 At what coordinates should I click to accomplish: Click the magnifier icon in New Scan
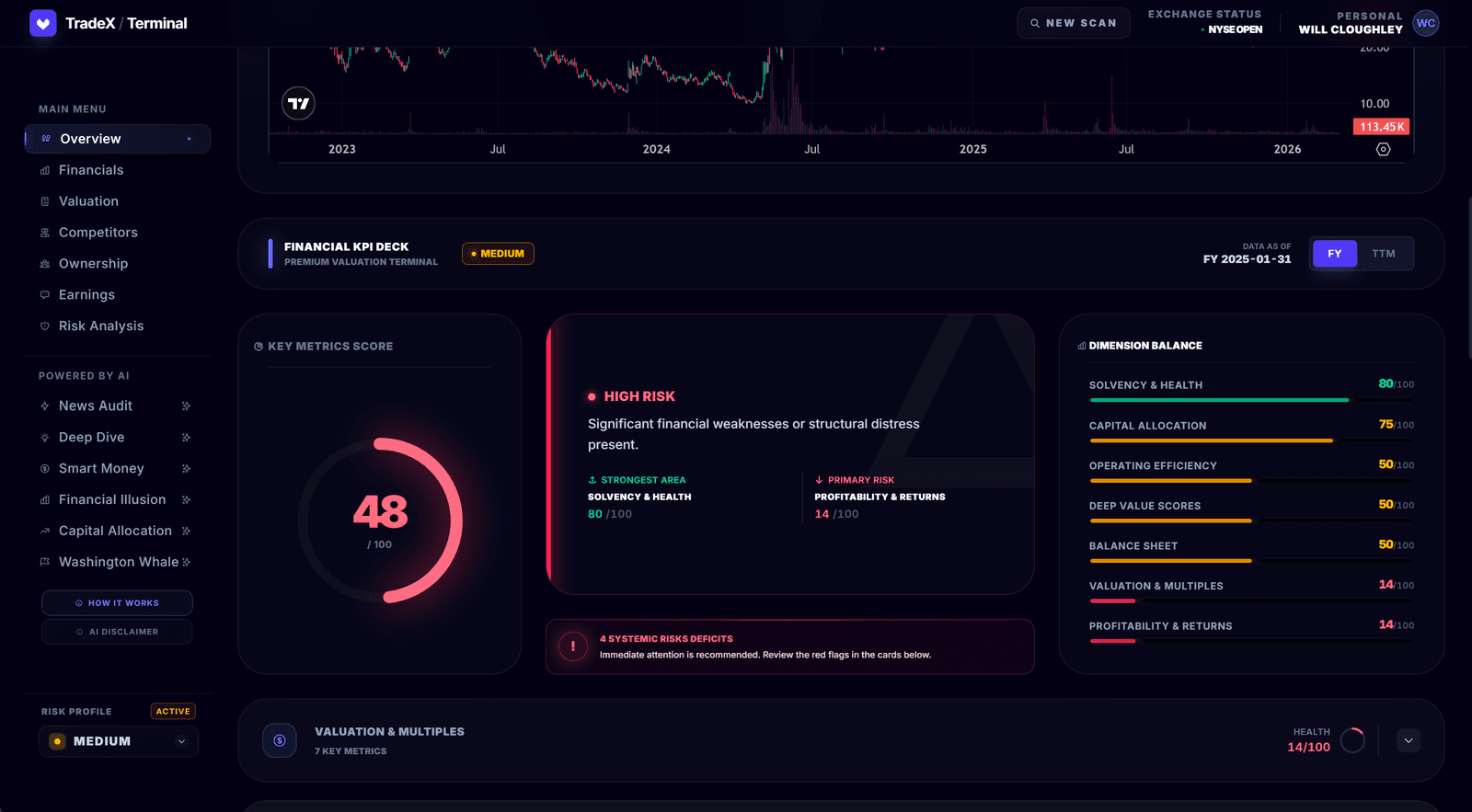(x=1035, y=23)
